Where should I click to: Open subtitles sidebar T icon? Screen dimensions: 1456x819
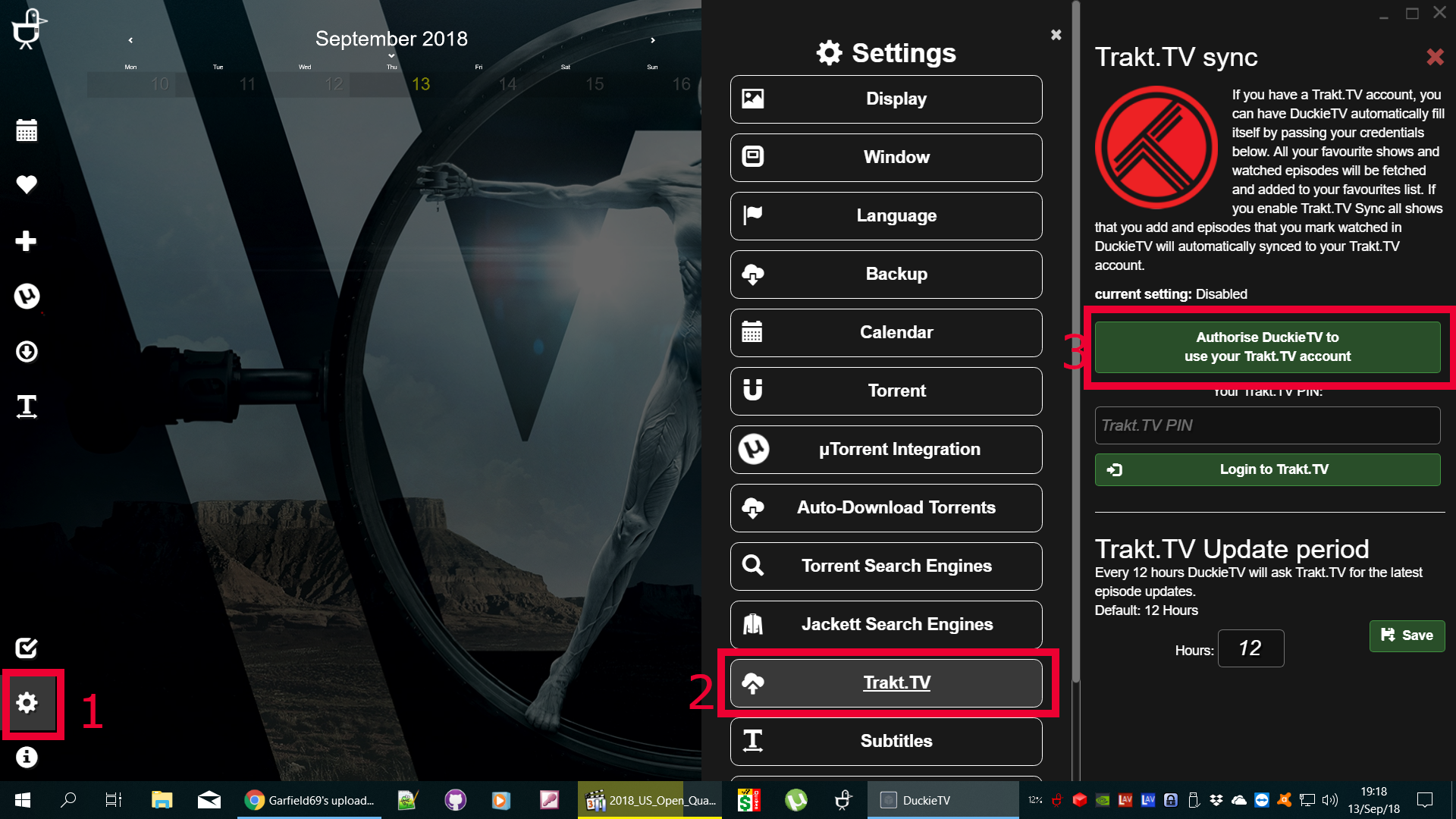pos(27,406)
